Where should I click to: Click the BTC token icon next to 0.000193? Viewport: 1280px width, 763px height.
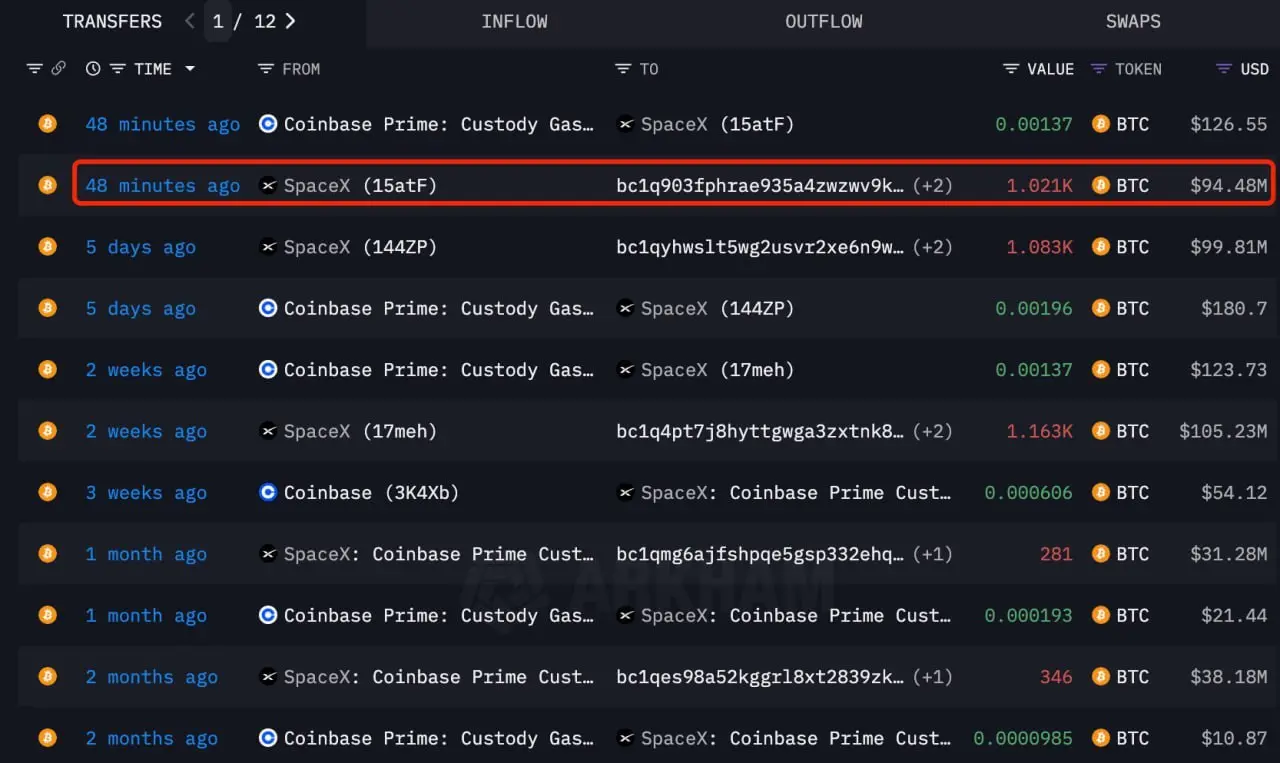(1101, 615)
